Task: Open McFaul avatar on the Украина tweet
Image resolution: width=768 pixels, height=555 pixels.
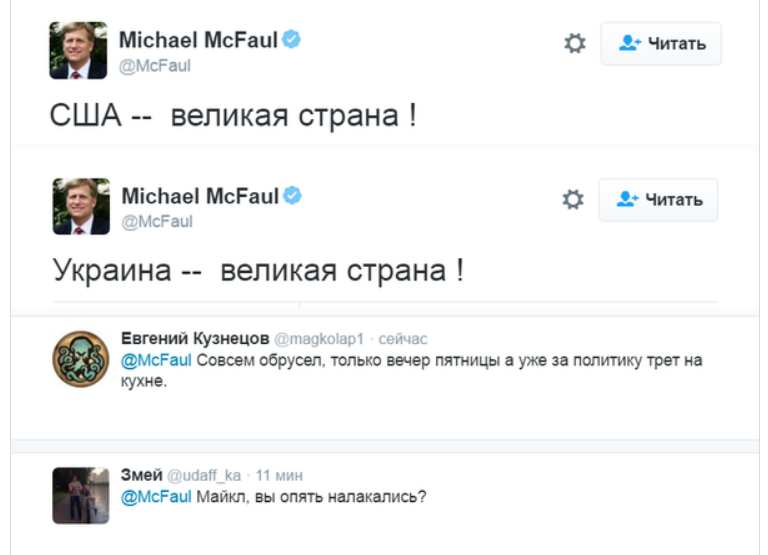Action: [79, 205]
